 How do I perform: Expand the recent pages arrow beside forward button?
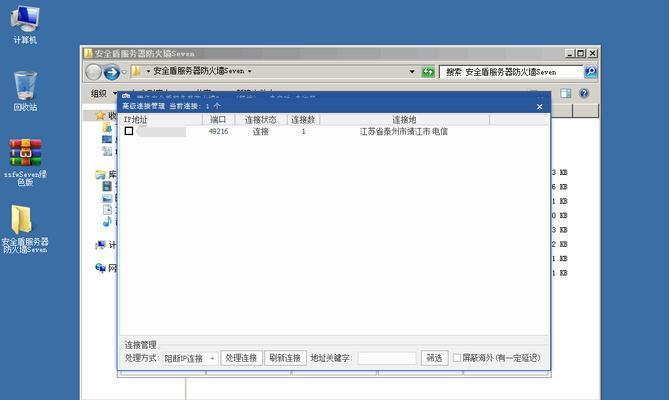pyautogui.click(x=124, y=72)
